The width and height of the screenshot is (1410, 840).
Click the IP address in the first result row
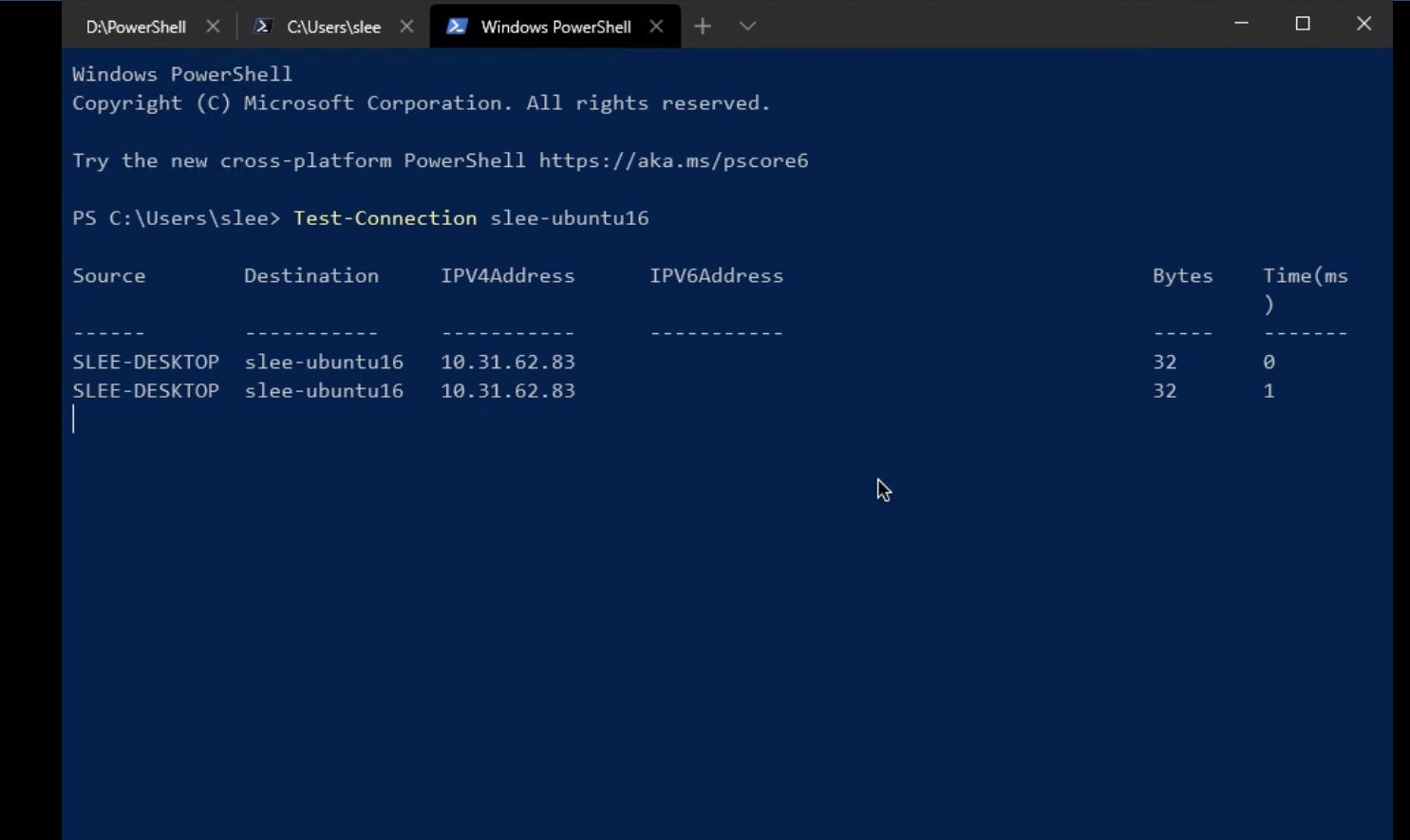point(507,363)
